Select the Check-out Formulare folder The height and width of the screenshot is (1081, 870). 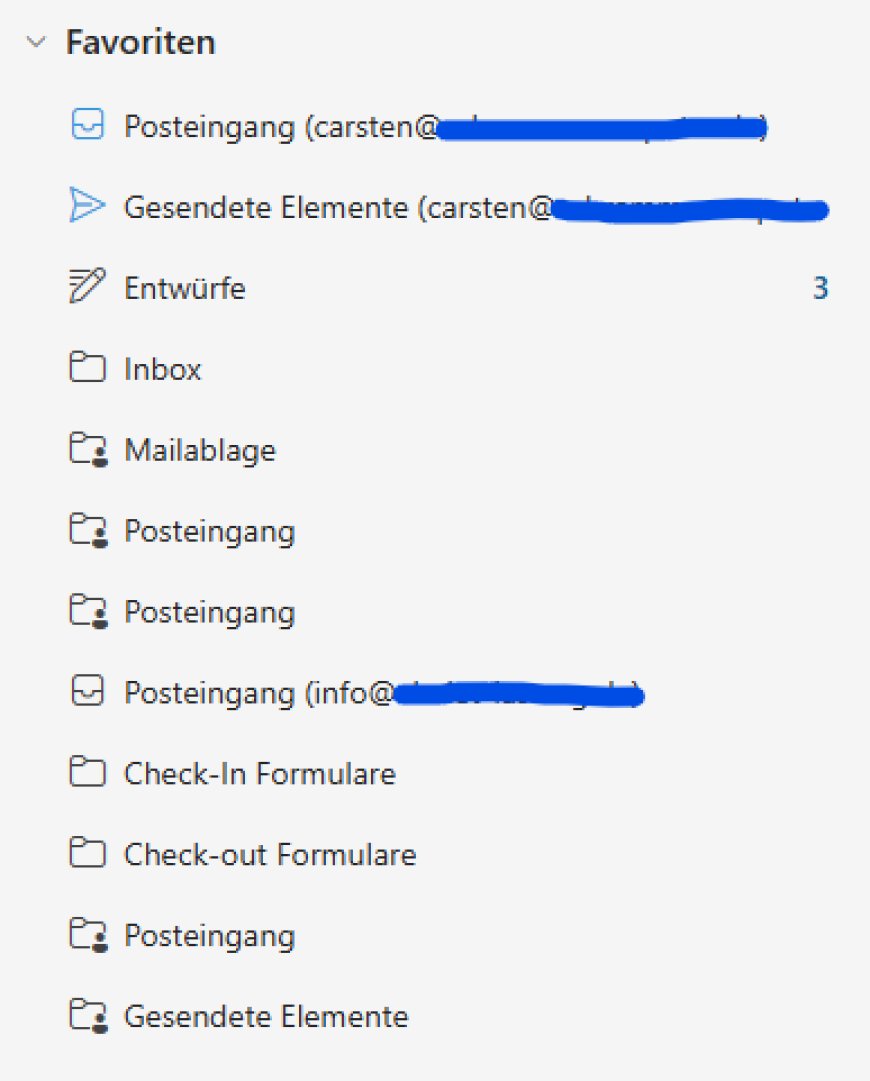pos(269,854)
